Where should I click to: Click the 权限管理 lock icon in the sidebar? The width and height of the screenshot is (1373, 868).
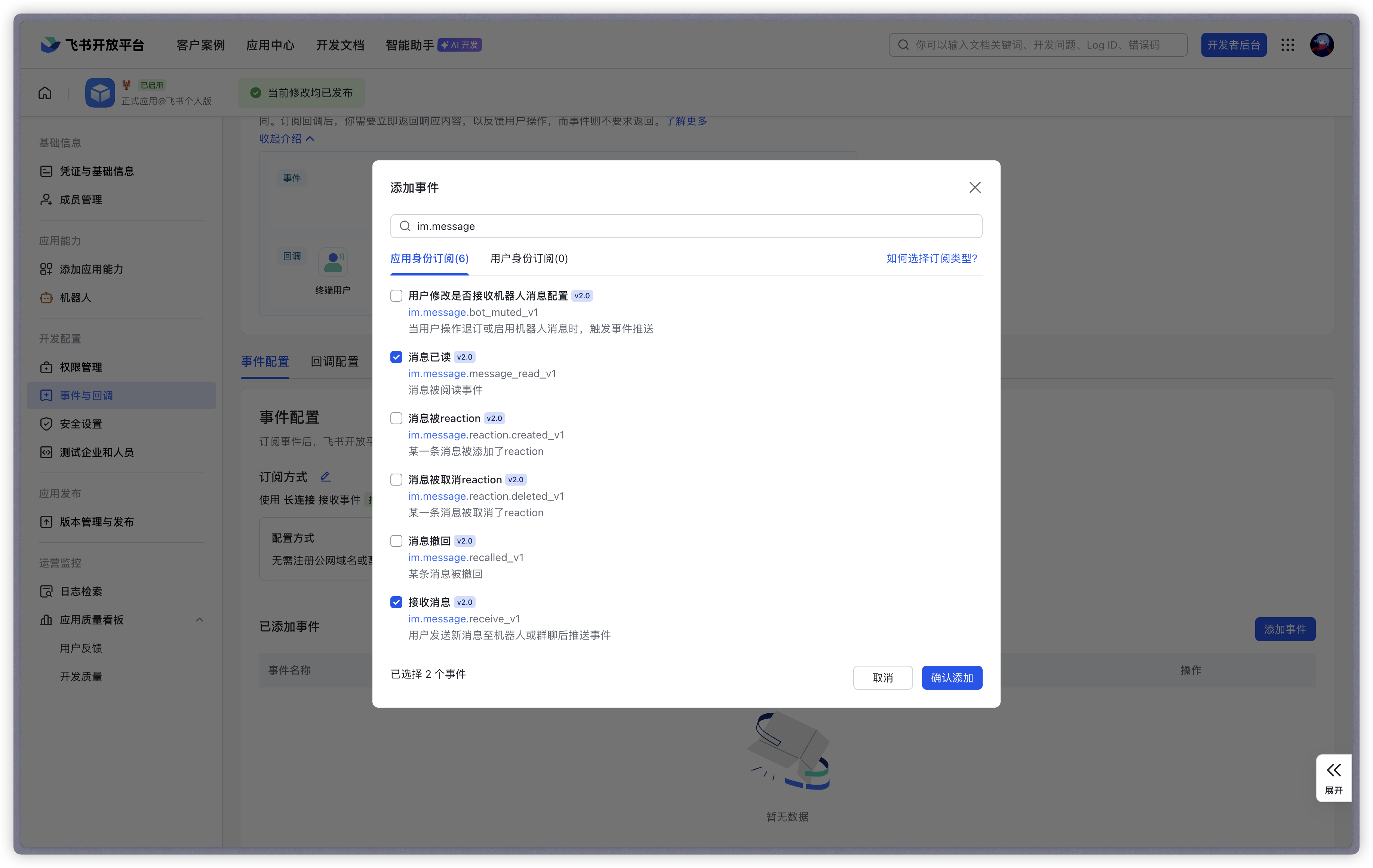[x=46, y=367]
